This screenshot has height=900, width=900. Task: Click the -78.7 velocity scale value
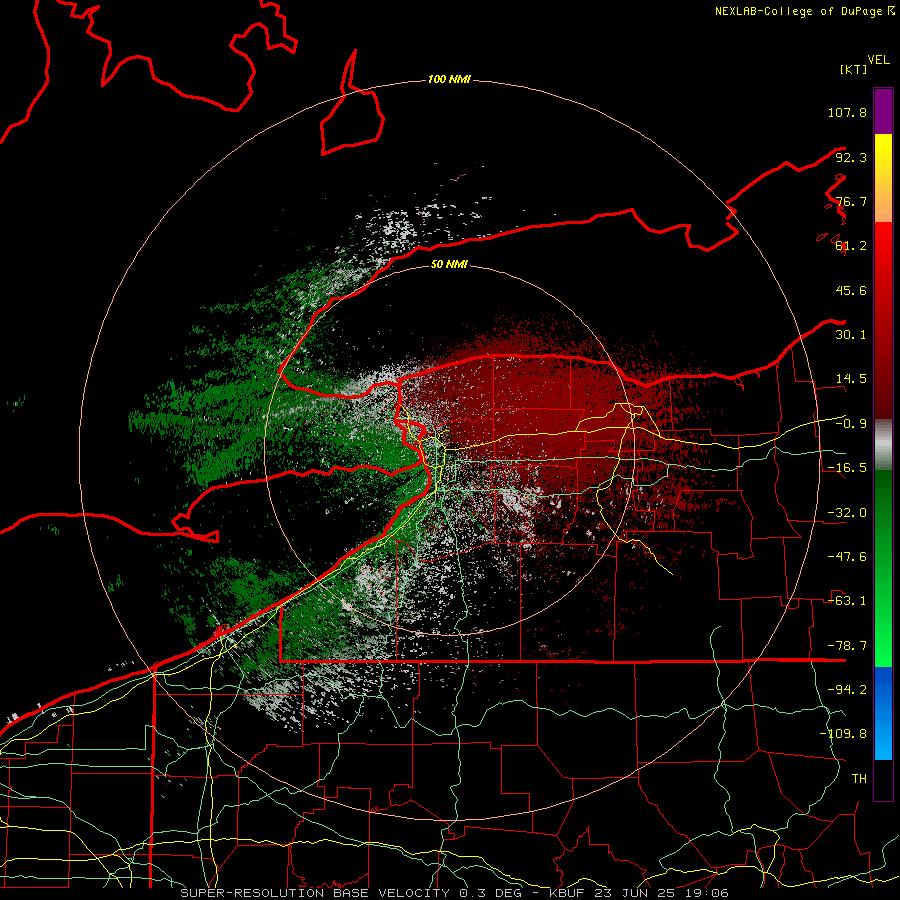point(847,646)
